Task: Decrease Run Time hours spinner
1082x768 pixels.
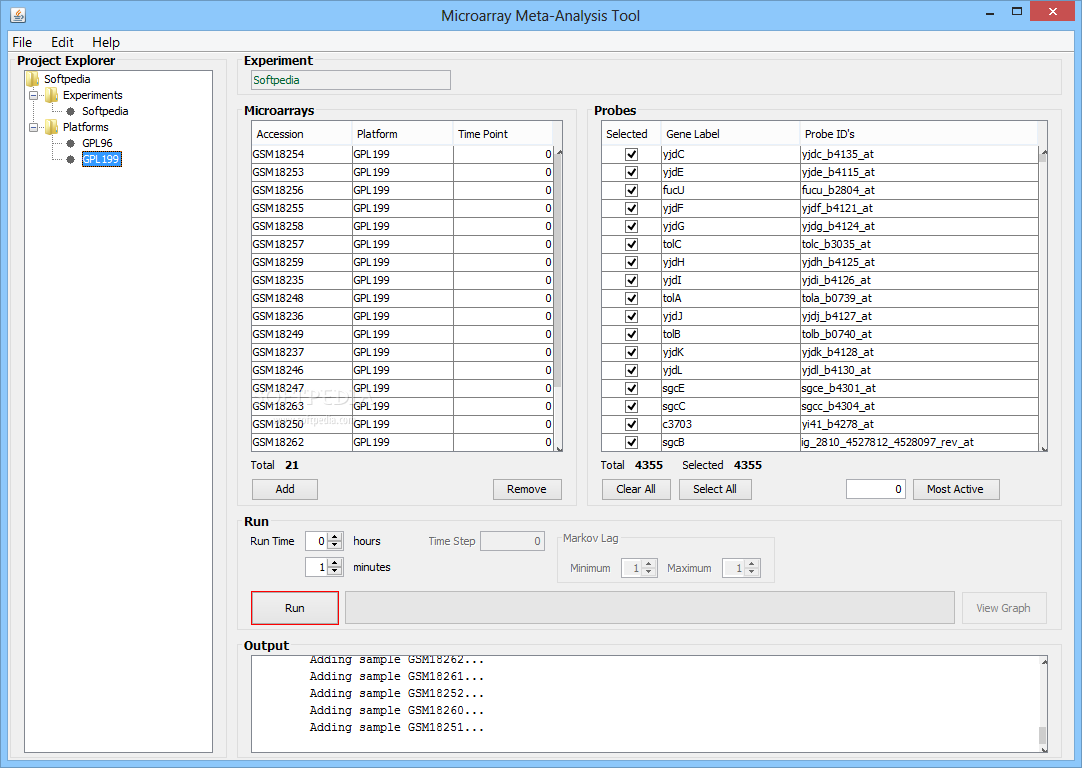Action: pos(335,546)
